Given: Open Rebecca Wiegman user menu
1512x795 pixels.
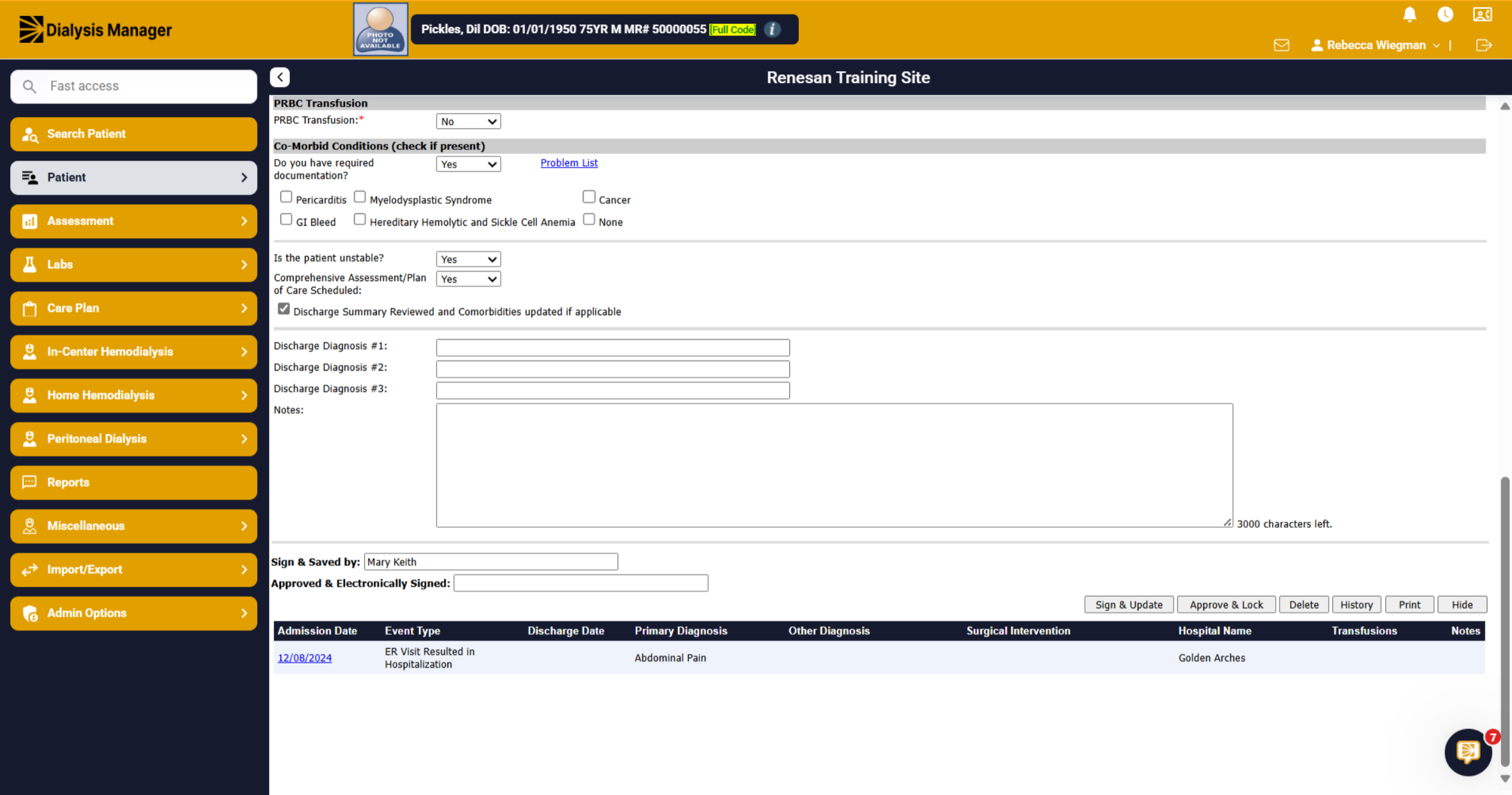Looking at the screenshot, I should (1375, 45).
